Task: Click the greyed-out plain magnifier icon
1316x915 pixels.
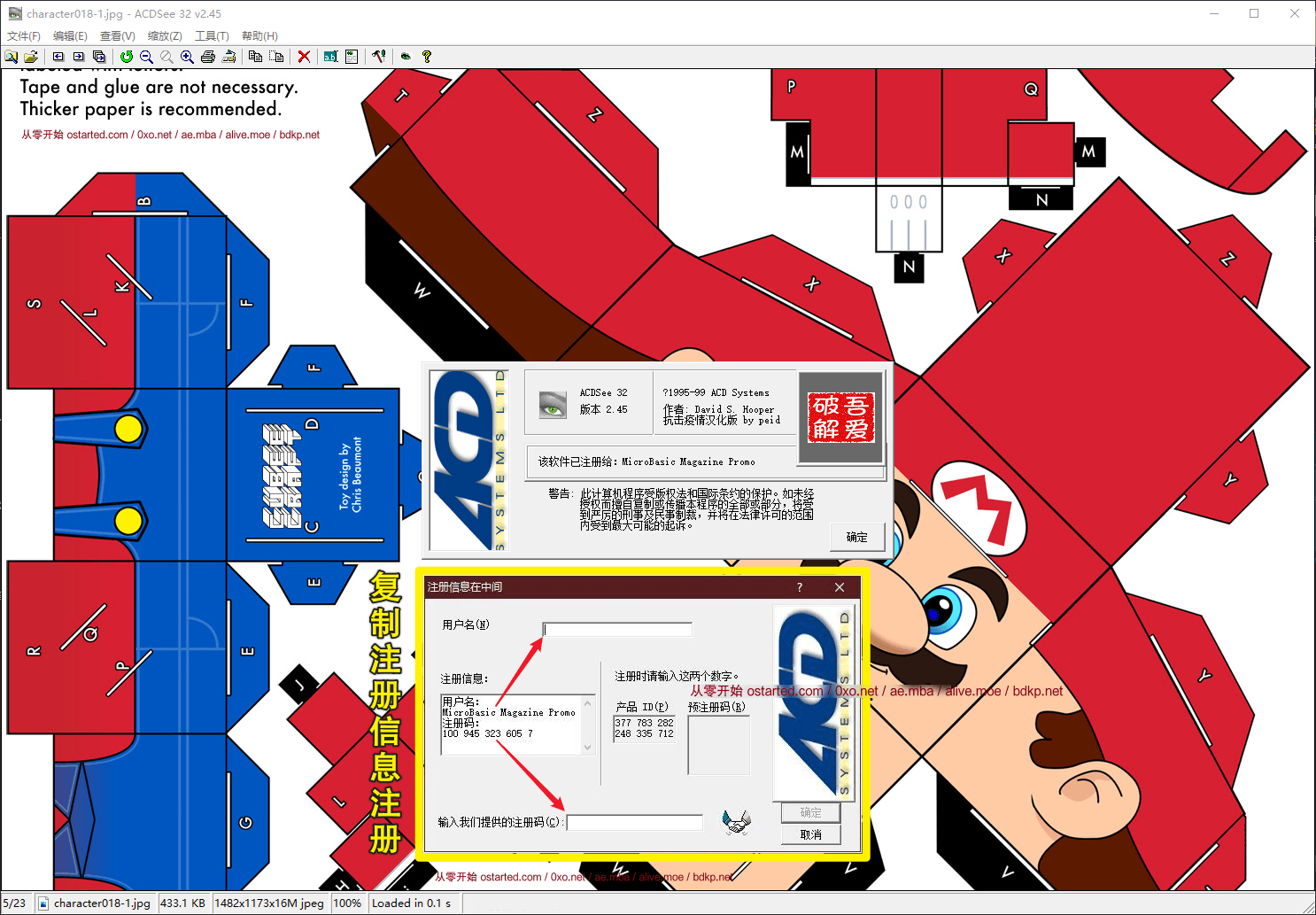Action: pyautogui.click(x=166, y=57)
